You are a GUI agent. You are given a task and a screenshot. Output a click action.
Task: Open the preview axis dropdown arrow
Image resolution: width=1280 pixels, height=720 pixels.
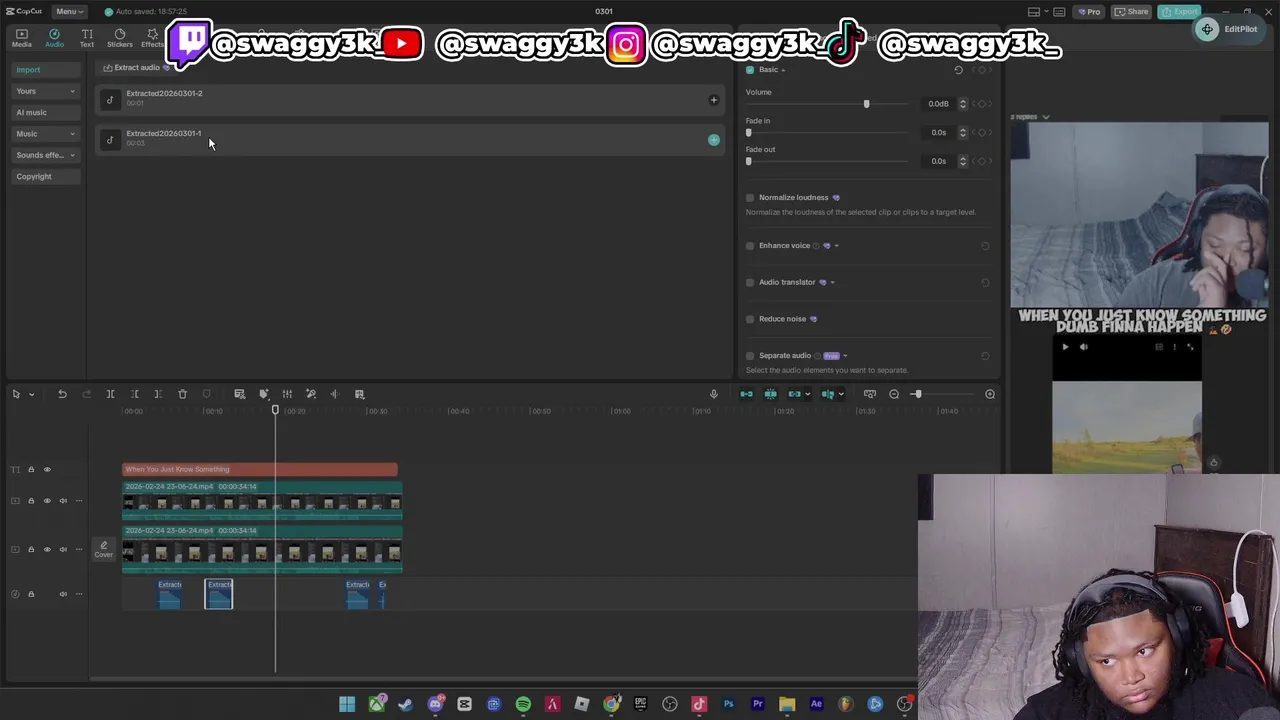coord(841,394)
